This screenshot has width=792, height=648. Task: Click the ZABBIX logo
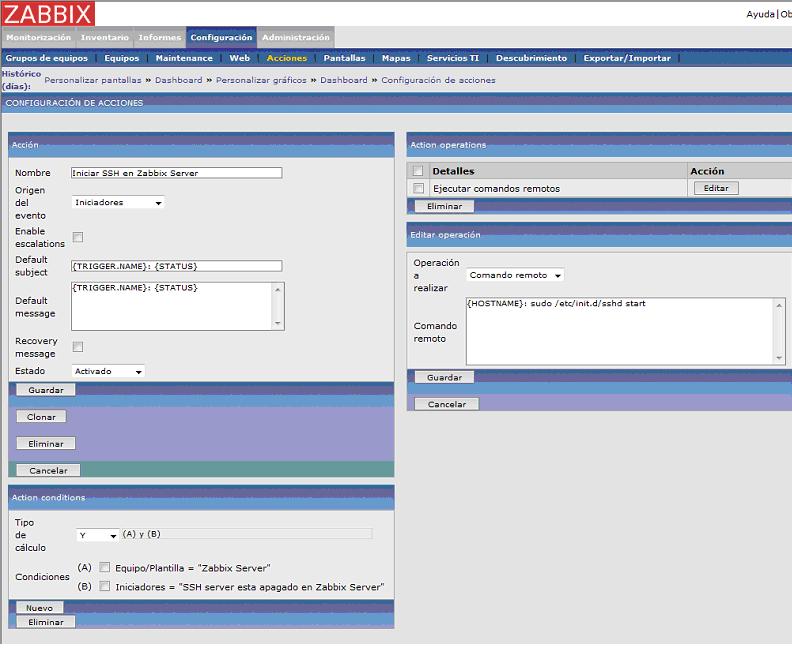tap(48, 14)
